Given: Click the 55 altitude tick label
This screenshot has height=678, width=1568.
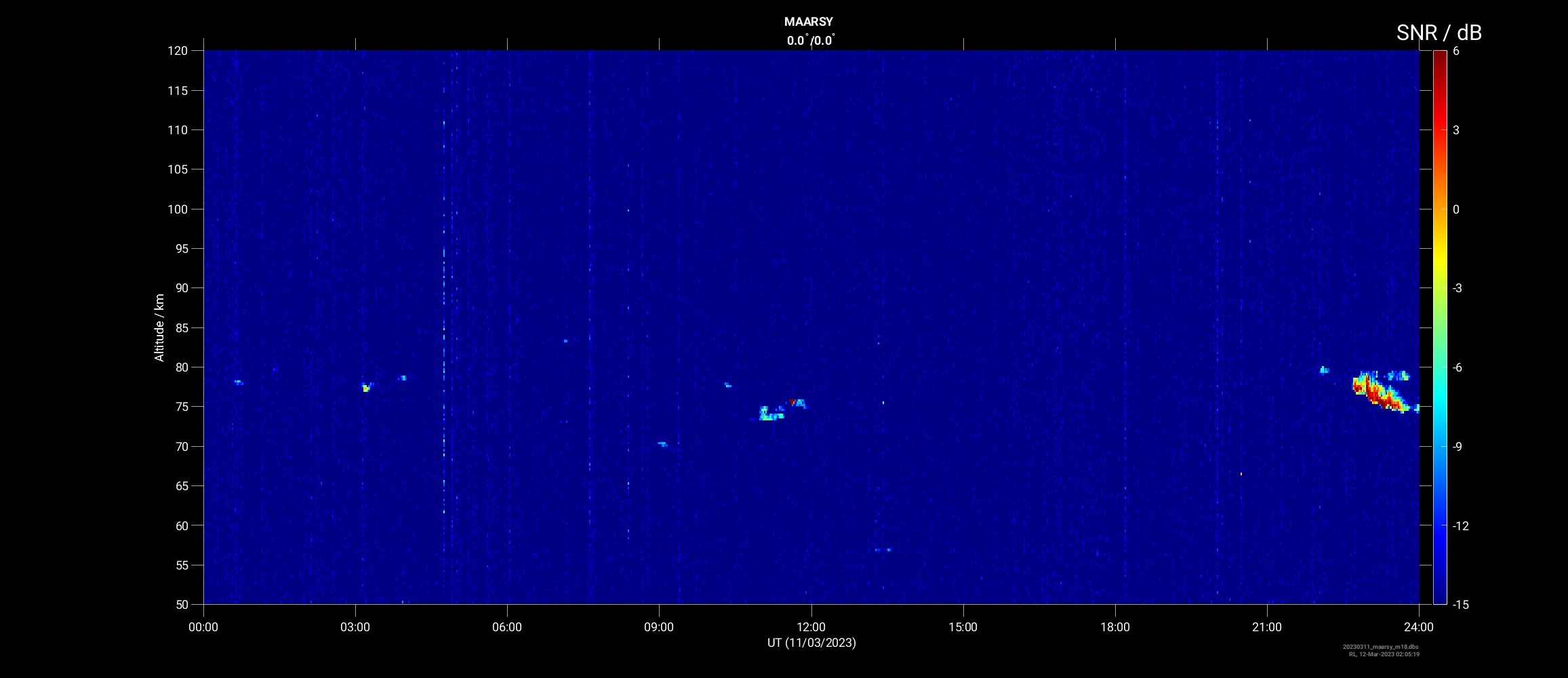Looking at the screenshot, I should (180, 565).
